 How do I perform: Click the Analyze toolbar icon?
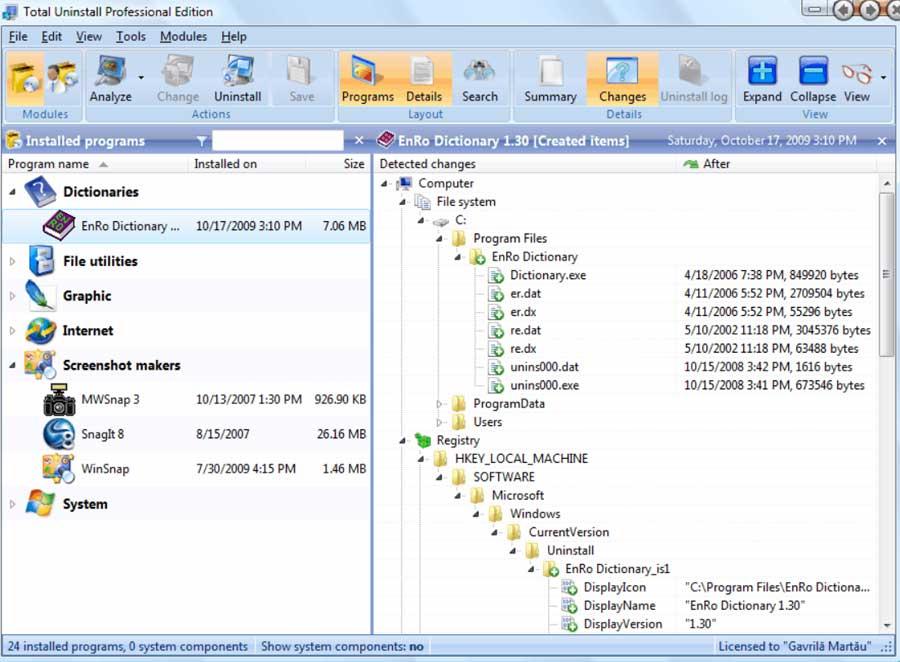(110, 71)
